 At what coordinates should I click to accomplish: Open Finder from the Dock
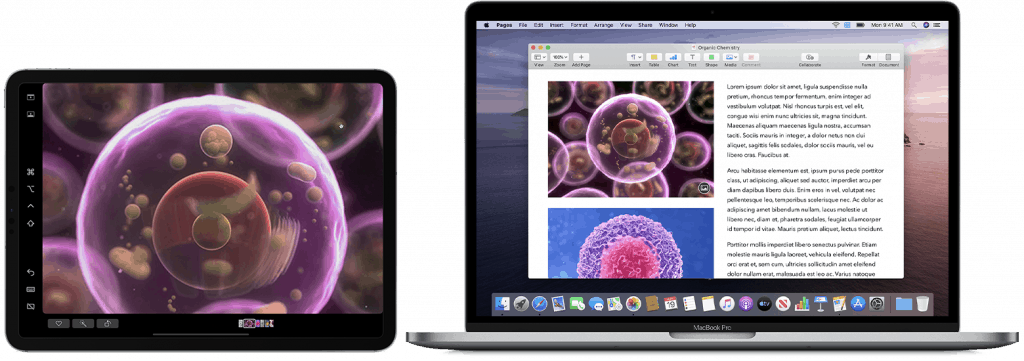point(502,304)
